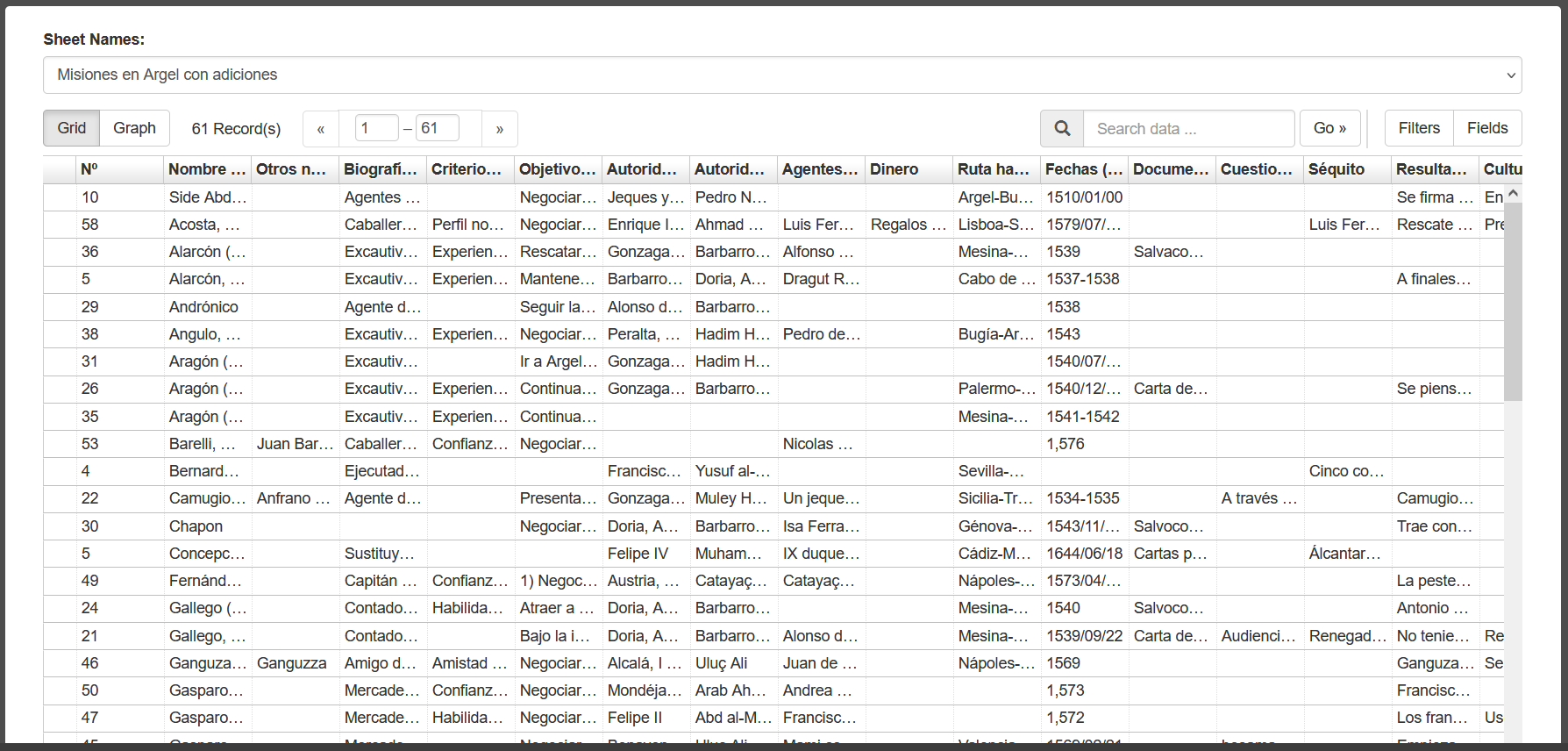Open the Filters panel
This screenshot has width=1568, height=751.
[1418, 128]
